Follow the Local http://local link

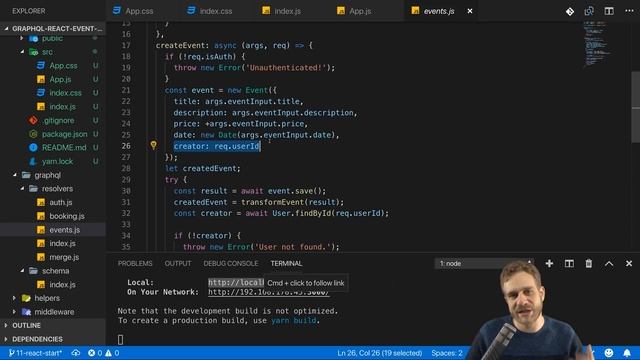(236, 282)
